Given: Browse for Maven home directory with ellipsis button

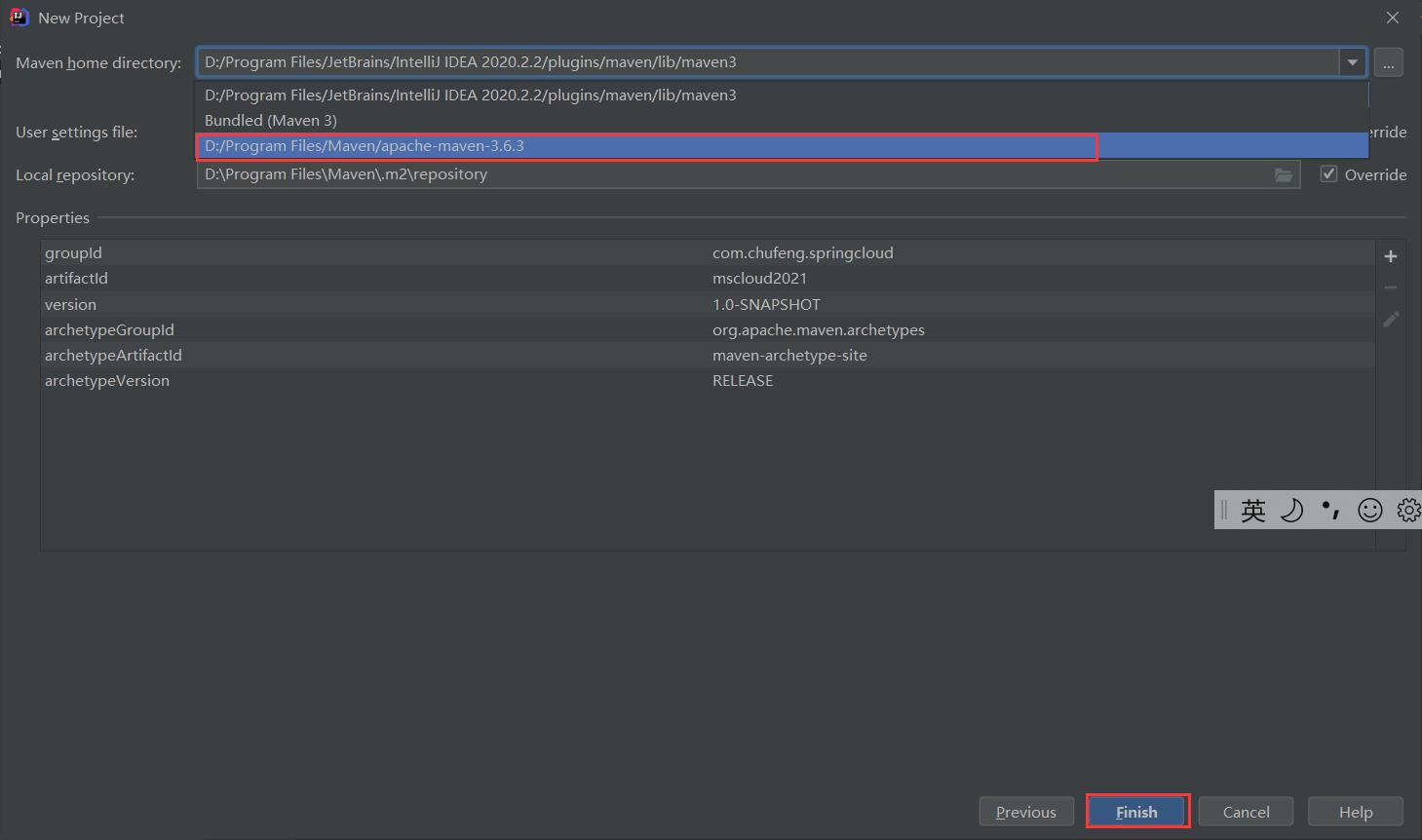Looking at the screenshot, I should tap(1389, 62).
